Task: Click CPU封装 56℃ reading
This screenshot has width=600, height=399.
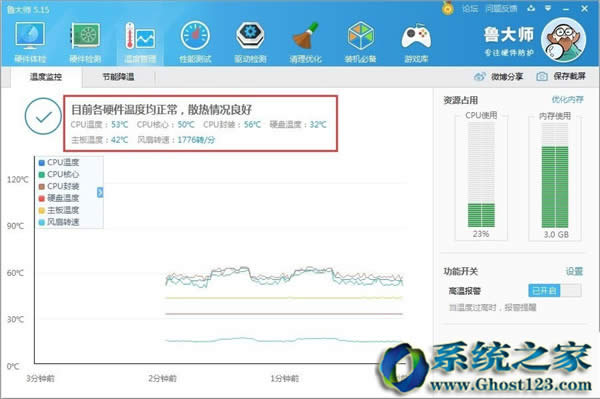Action: click(232, 125)
